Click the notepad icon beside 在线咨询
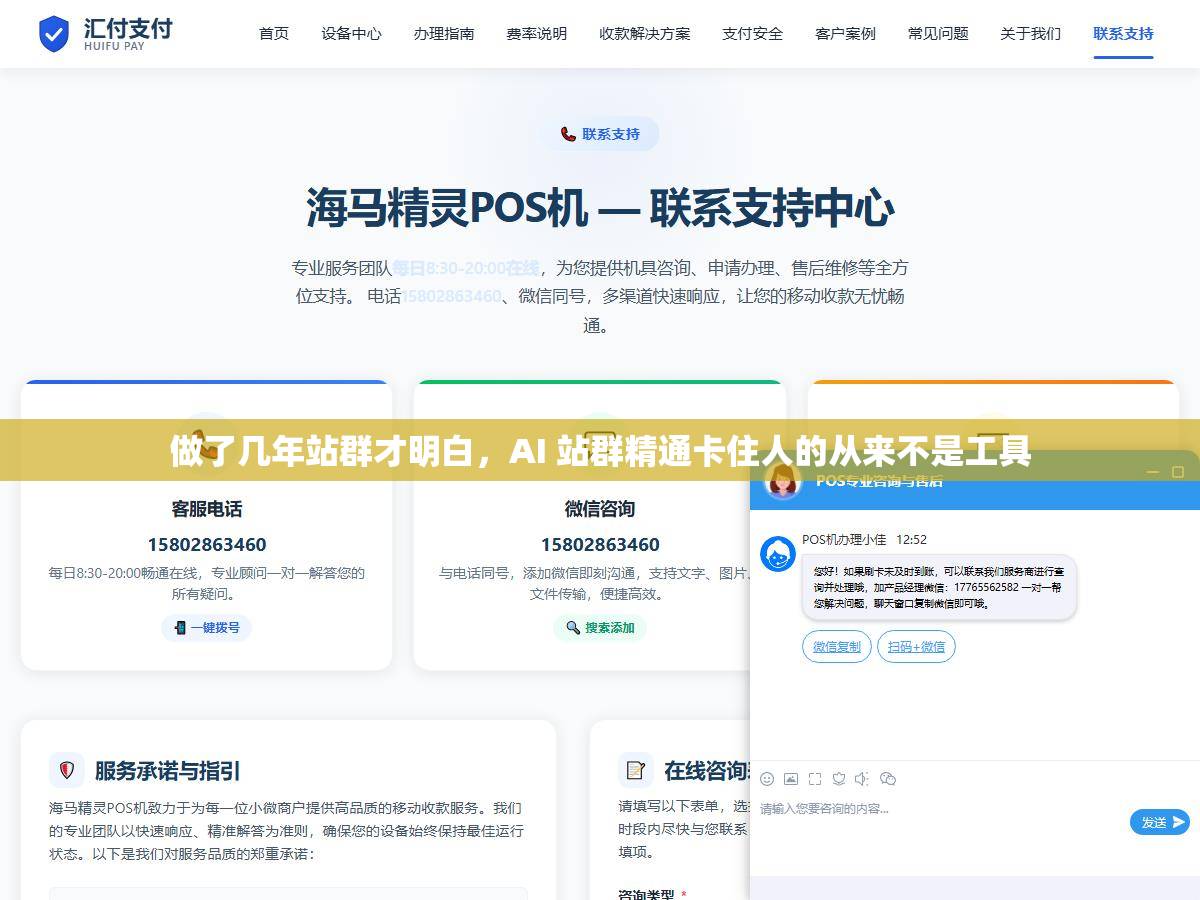This screenshot has height=900, width=1200. [x=635, y=770]
